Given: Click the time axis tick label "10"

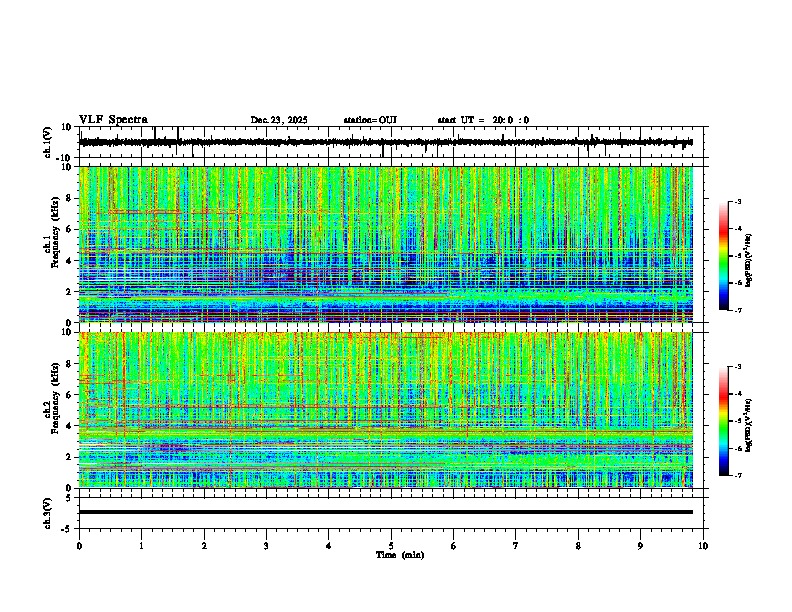Looking at the screenshot, I should pos(703,546).
